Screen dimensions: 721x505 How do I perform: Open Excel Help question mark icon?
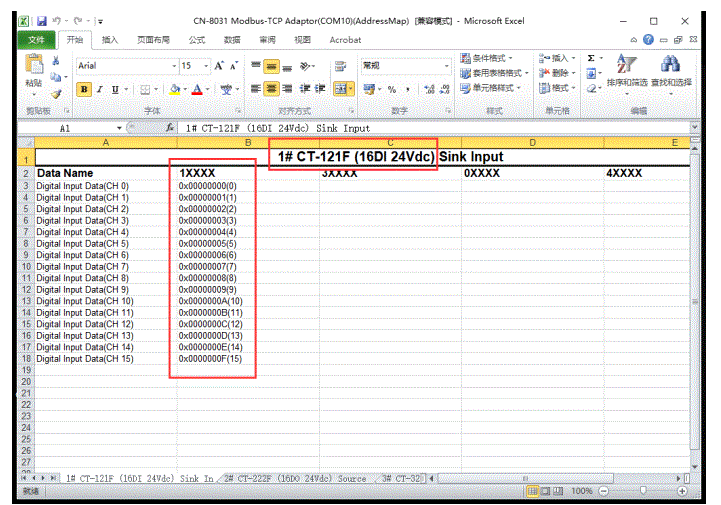pos(648,40)
